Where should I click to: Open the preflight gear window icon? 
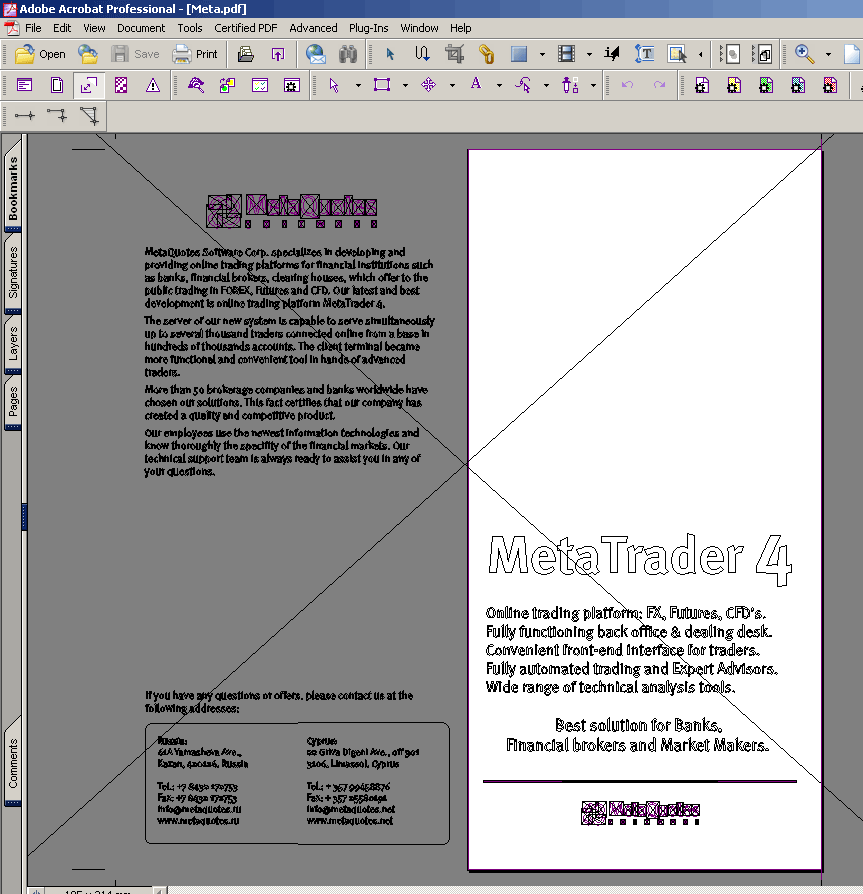[x=292, y=86]
